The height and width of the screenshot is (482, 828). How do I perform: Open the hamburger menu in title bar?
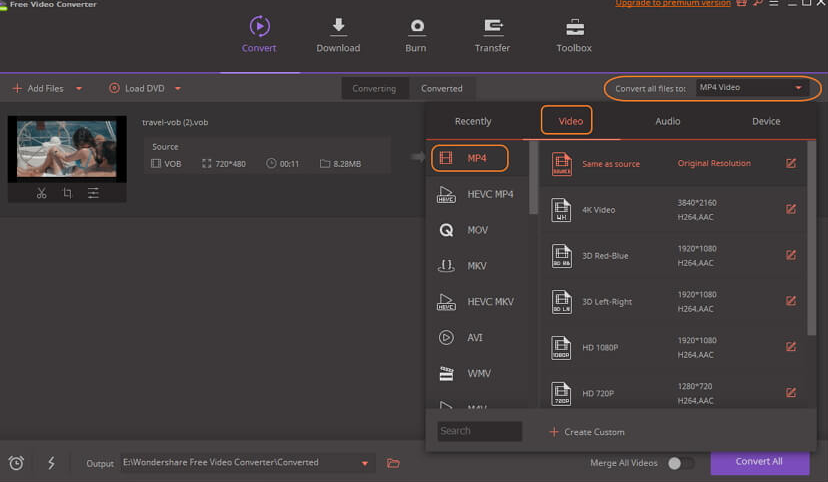pos(774,3)
